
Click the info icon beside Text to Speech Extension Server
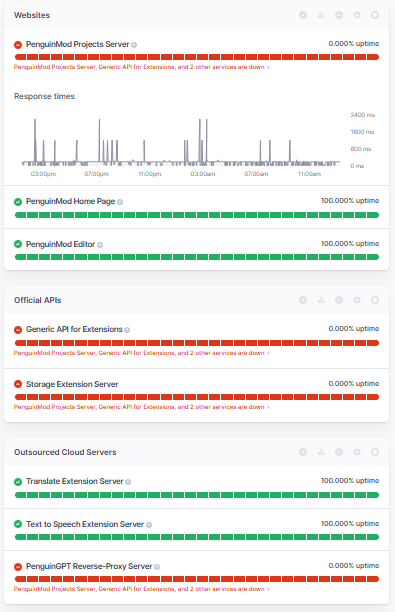149,525
